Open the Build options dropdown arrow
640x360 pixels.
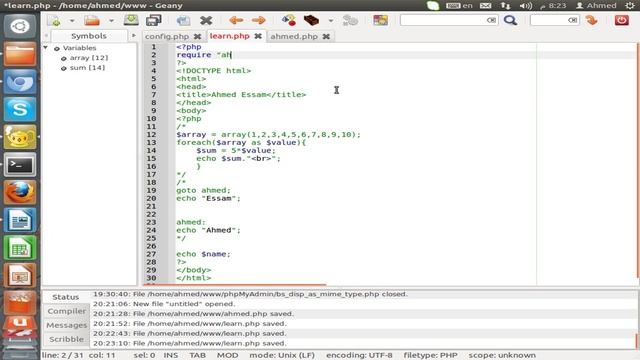click(x=331, y=20)
